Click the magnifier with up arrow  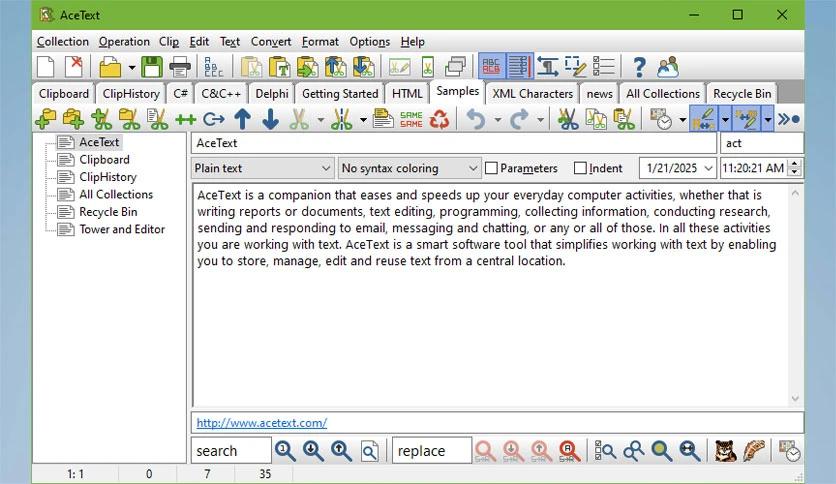pyautogui.click(x=341, y=451)
